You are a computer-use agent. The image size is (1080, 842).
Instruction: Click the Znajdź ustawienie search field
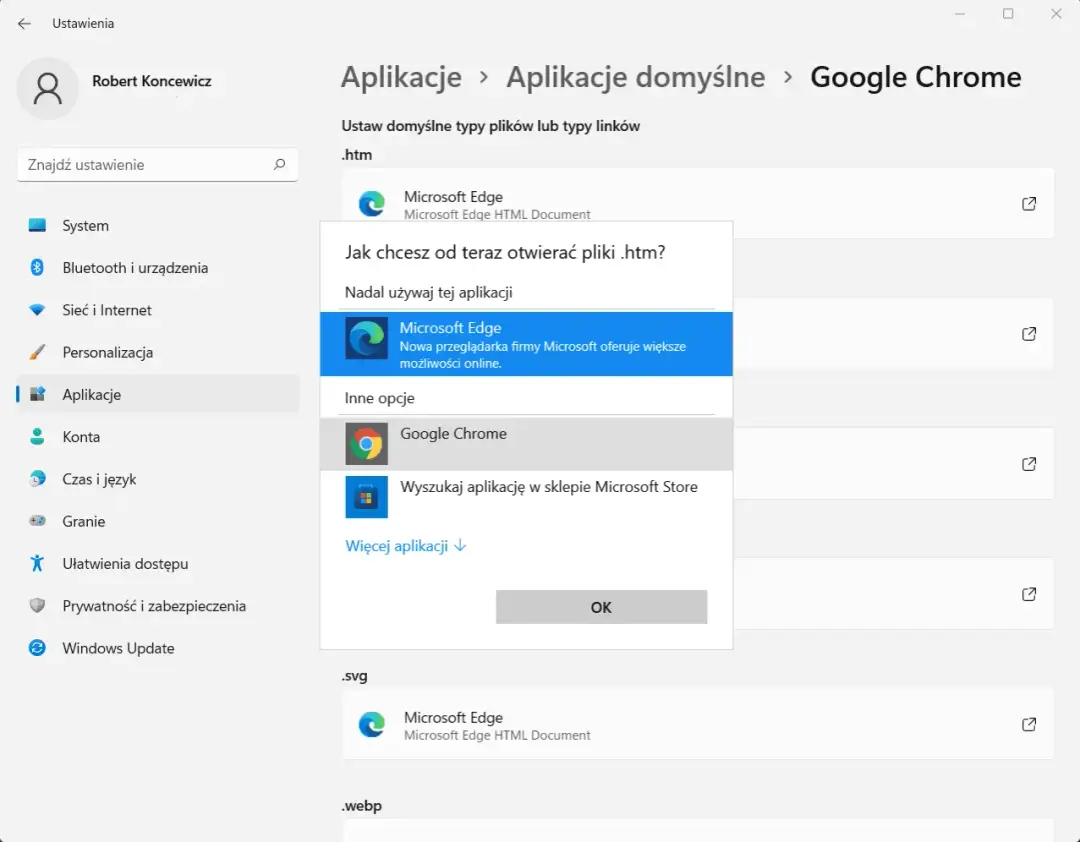(x=145, y=165)
